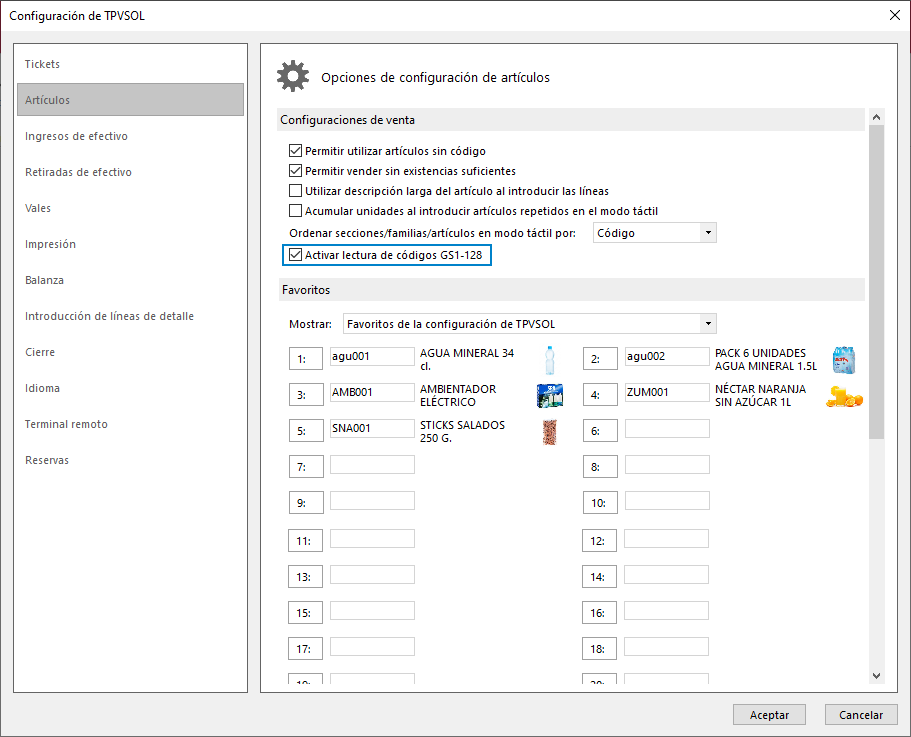
Task: Click favorite slot button 7:
Action: 306,467
